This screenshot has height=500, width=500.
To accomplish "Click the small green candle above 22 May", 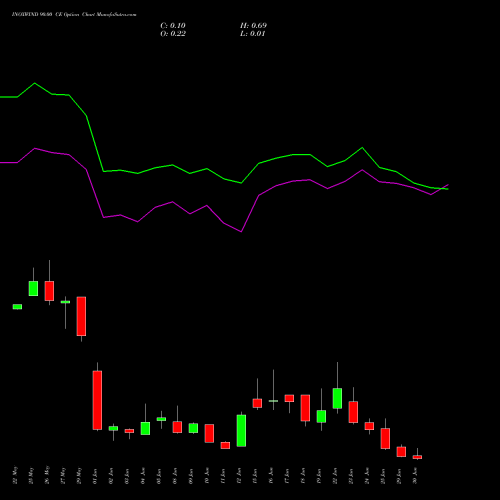I will [17, 307].
